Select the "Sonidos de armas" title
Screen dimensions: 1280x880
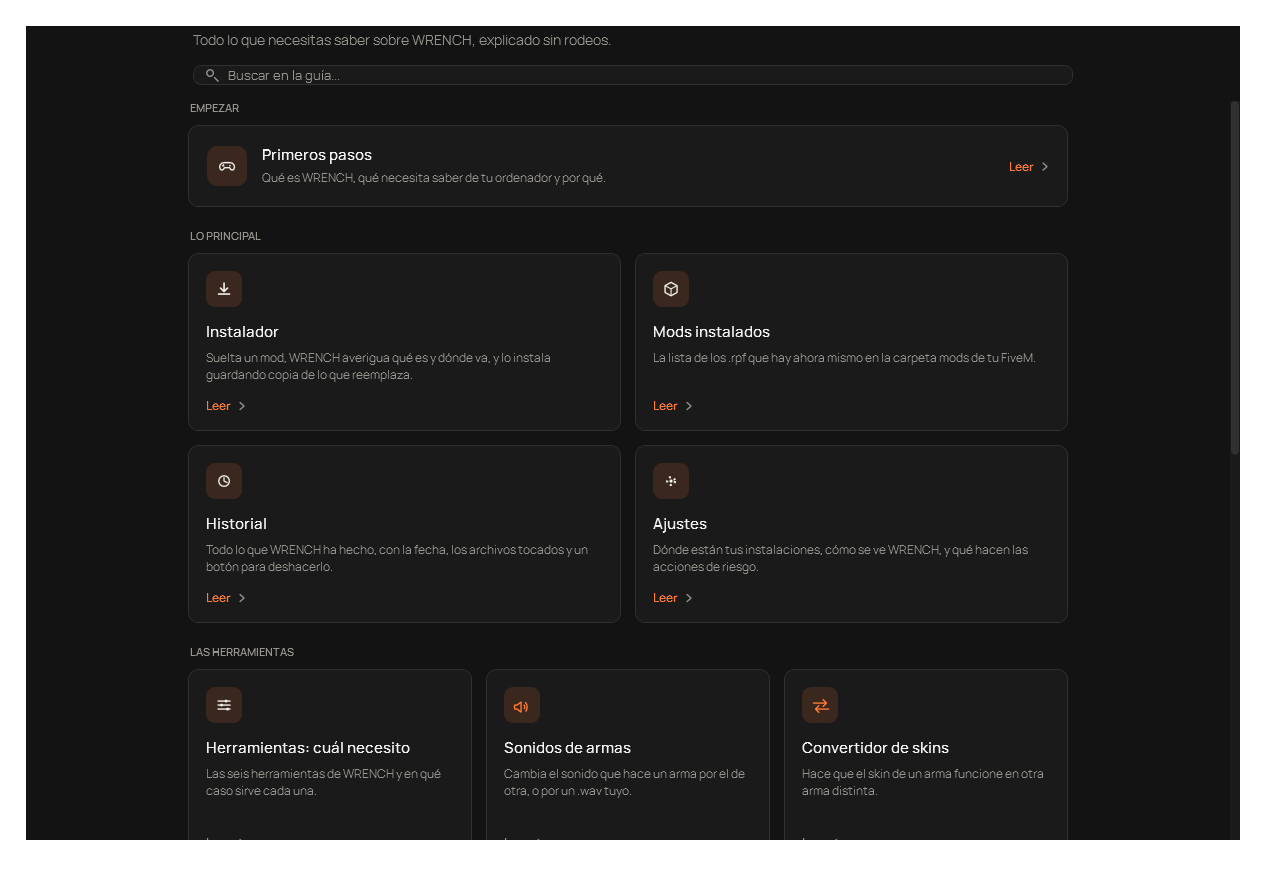click(x=567, y=748)
